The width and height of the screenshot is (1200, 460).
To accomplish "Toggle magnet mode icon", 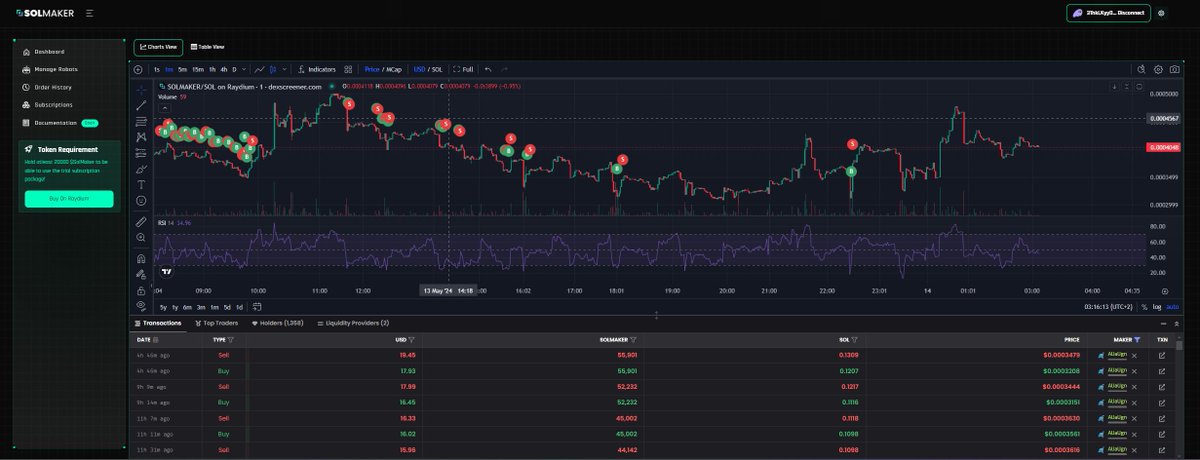I will coord(141,257).
